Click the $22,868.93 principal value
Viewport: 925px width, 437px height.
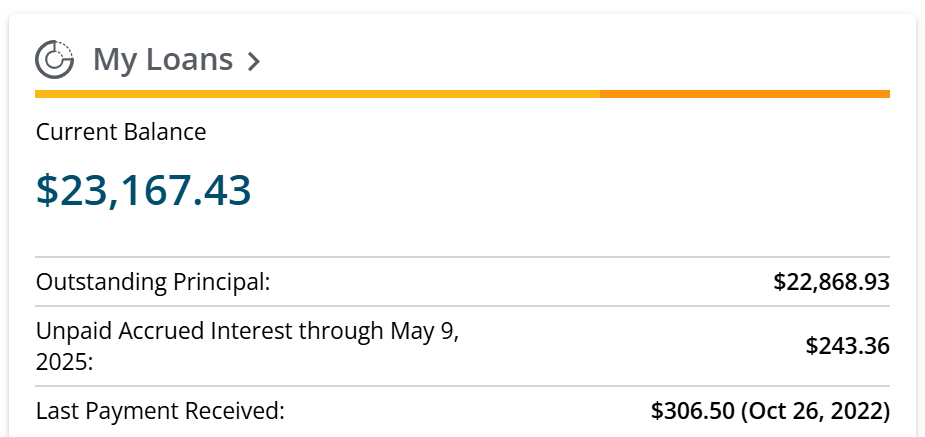pyautogui.click(x=831, y=282)
